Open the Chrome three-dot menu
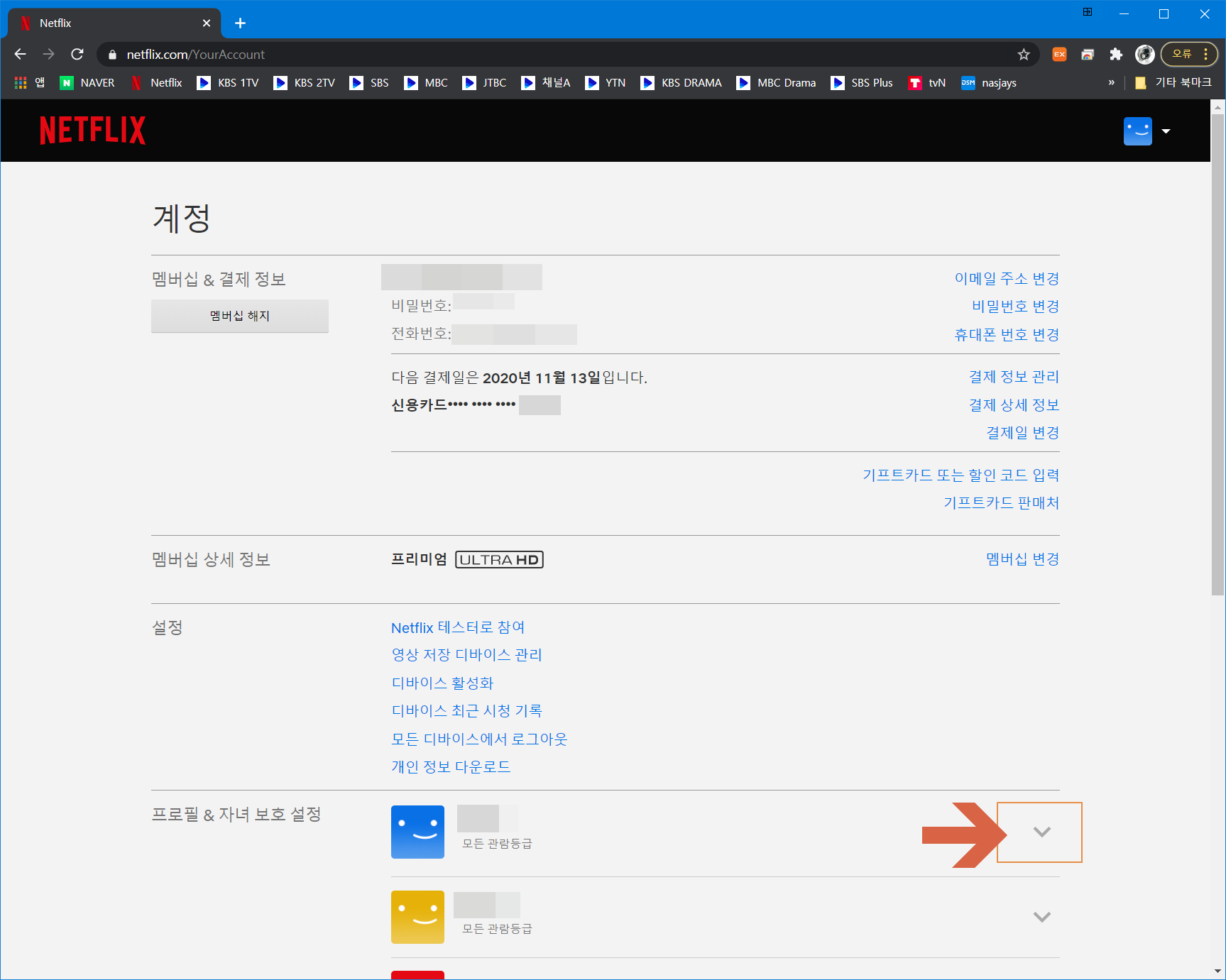1226x980 pixels. coord(1205,54)
